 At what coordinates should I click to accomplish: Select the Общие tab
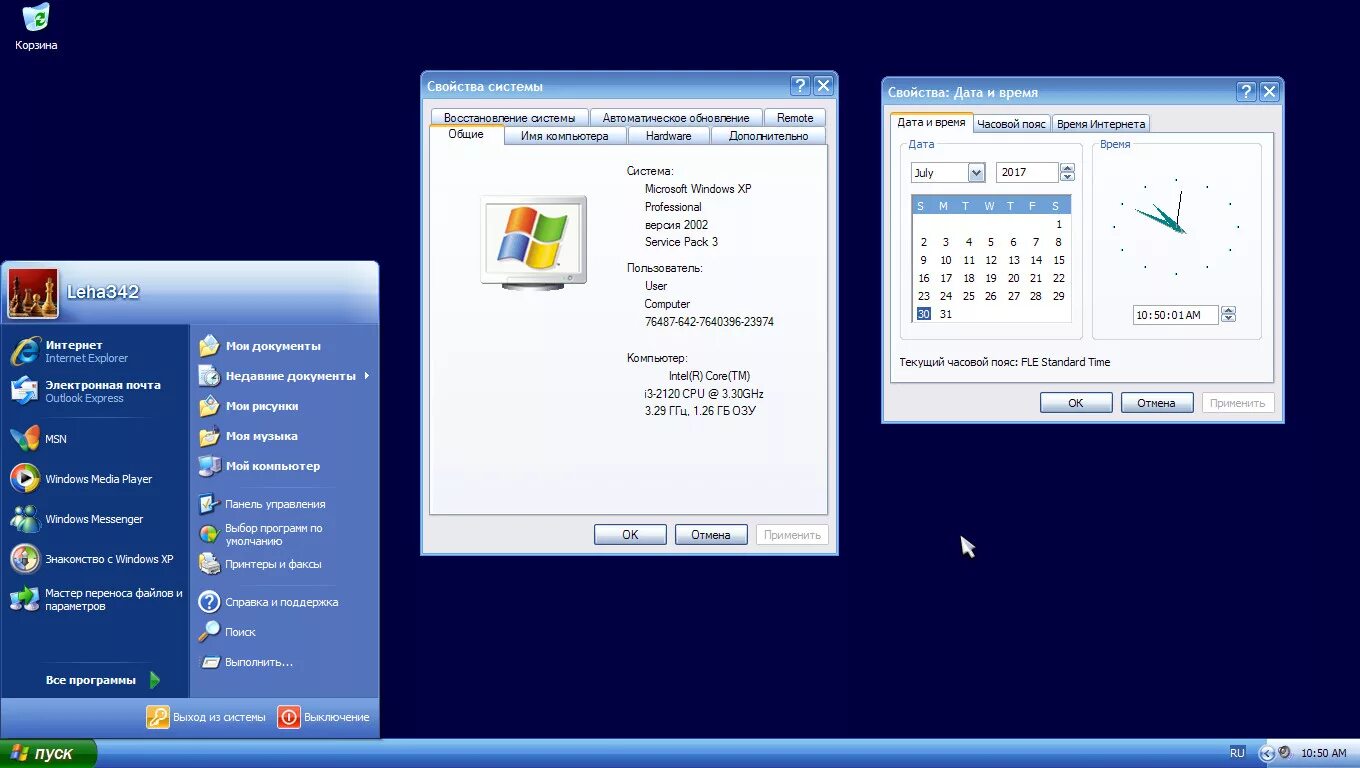click(x=466, y=134)
